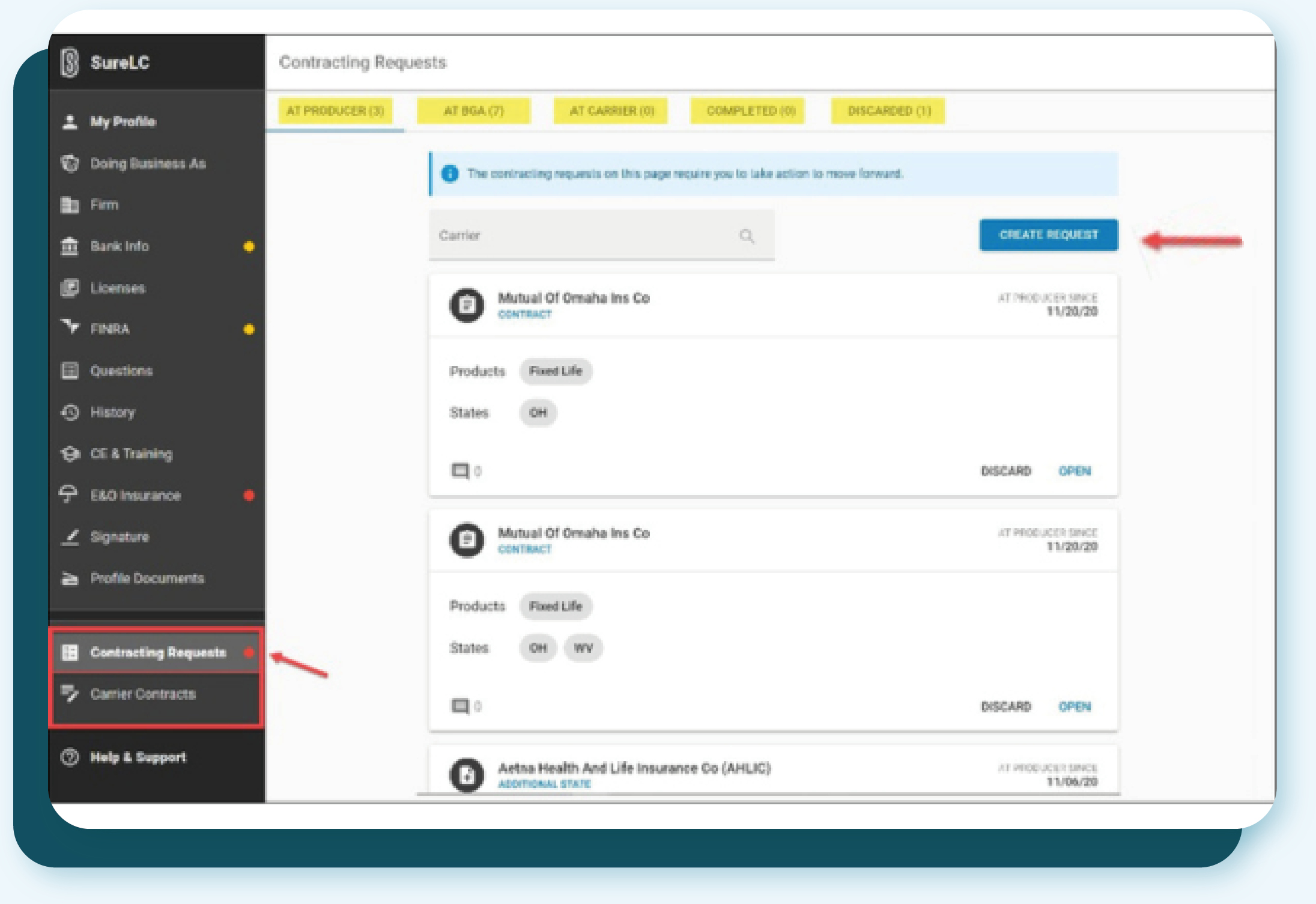Viewport: 1316px width, 904px height.
Task: Click the Carrier Contracts sidebar icon
Action: click(70, 693)
